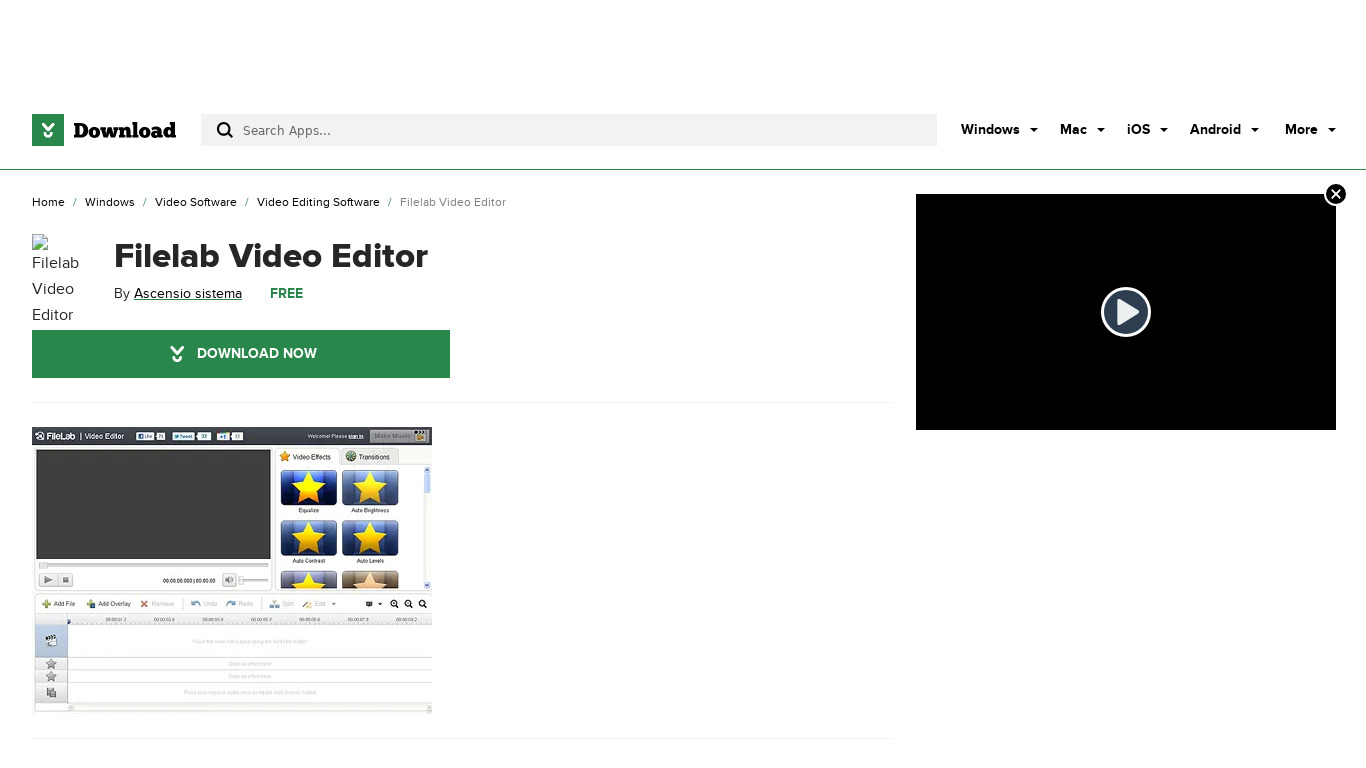
Task: Click the play button in editor preview
Action: coord(47,580)
